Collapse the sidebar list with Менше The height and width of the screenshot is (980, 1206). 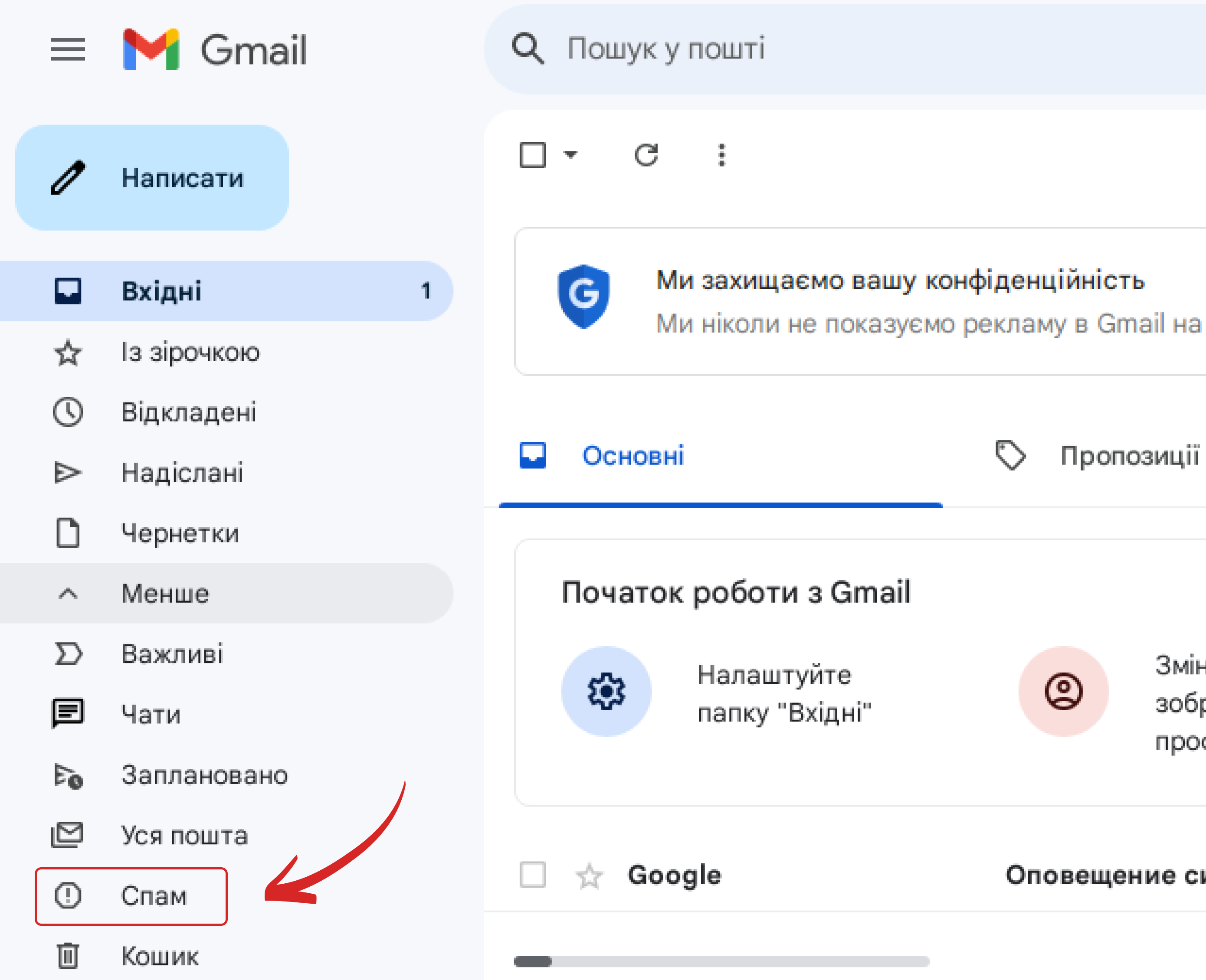164,593
